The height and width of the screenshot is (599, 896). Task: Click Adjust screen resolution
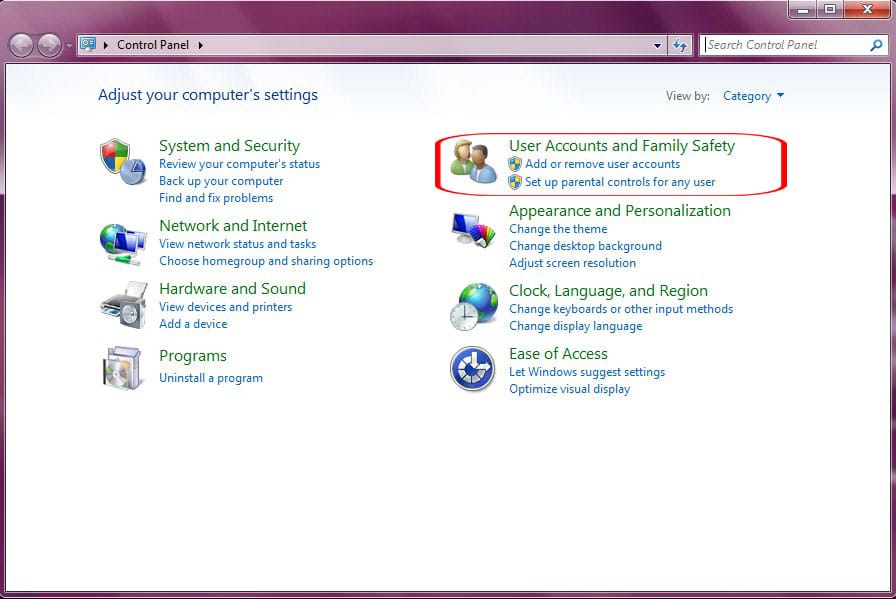pyautogui.click(x=572, y=263)
